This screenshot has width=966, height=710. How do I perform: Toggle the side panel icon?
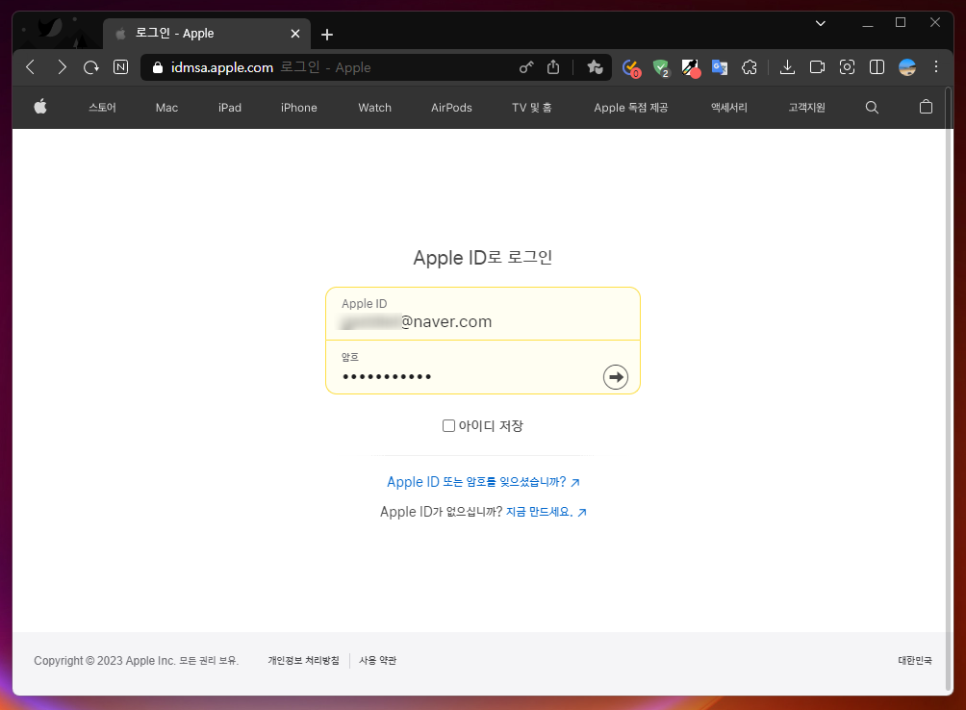(x=877, y=67)
